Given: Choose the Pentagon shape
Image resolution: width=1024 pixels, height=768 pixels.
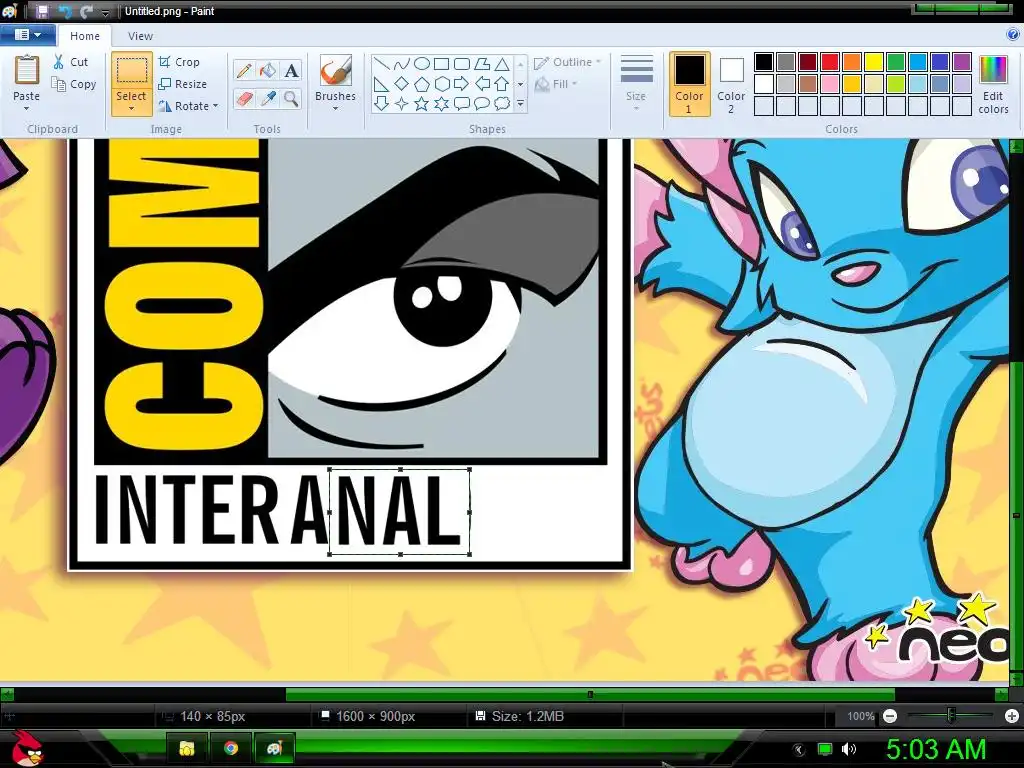Looking at the screenshot, I should click(x=422, y=84).
